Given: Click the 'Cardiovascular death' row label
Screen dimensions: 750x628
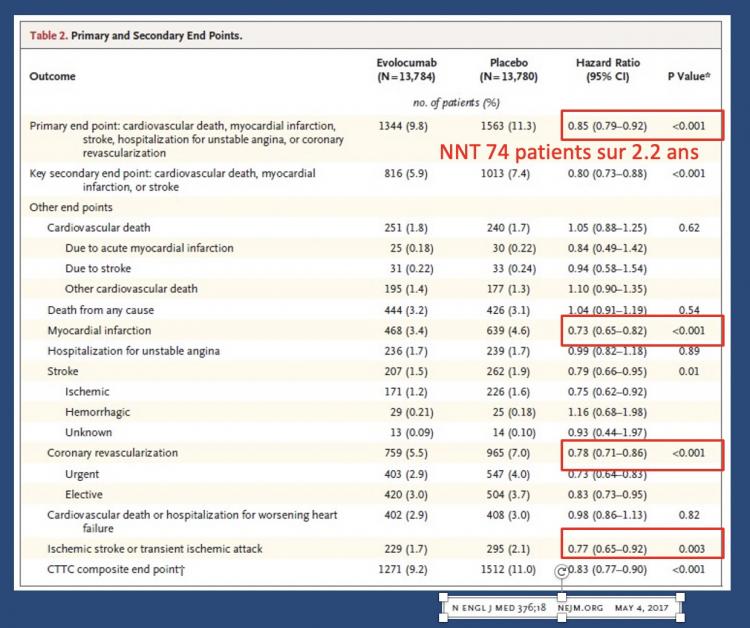Looking at the screenshot, I should (99, 228).
